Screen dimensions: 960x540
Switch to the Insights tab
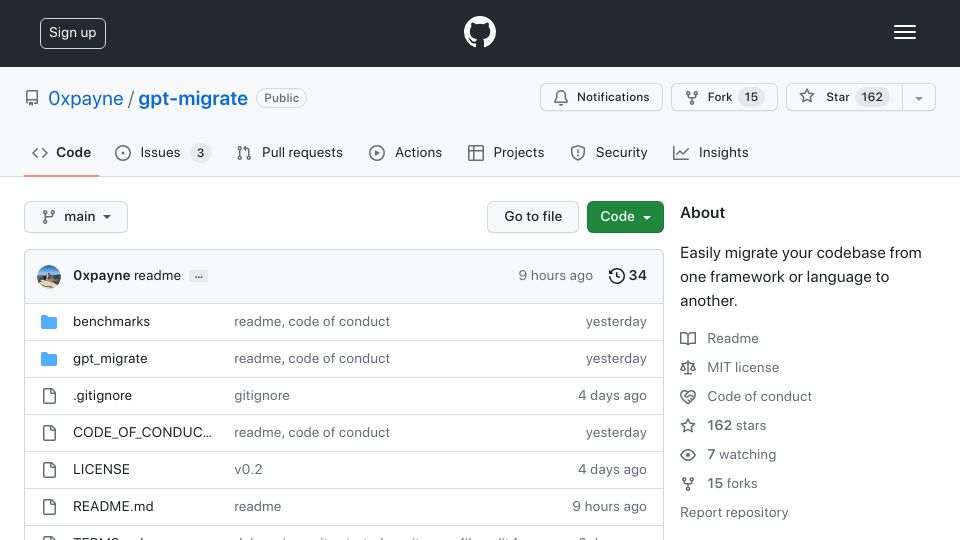point(710,152)
